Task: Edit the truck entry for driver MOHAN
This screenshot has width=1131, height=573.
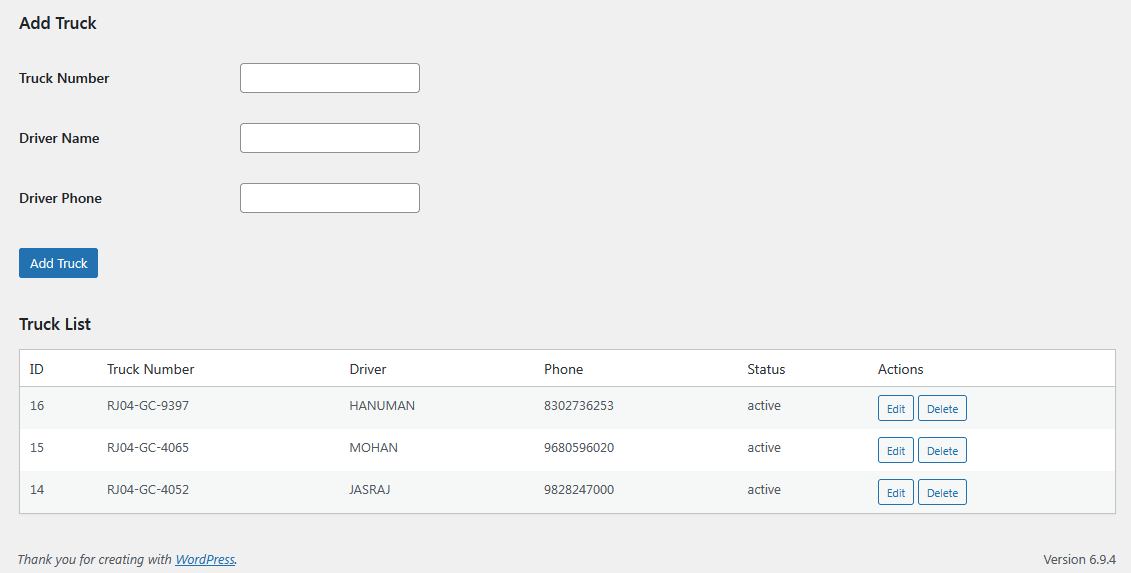Action: click(x=895, y=450)
